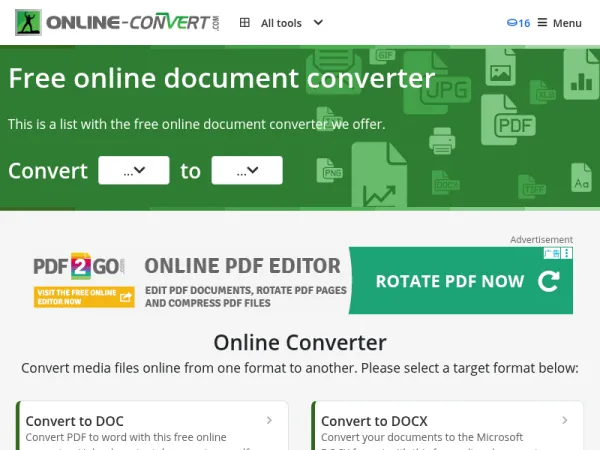The image size is (600, 450).
Task: Open the Convert to DOC card
Action: pos(152,426)
